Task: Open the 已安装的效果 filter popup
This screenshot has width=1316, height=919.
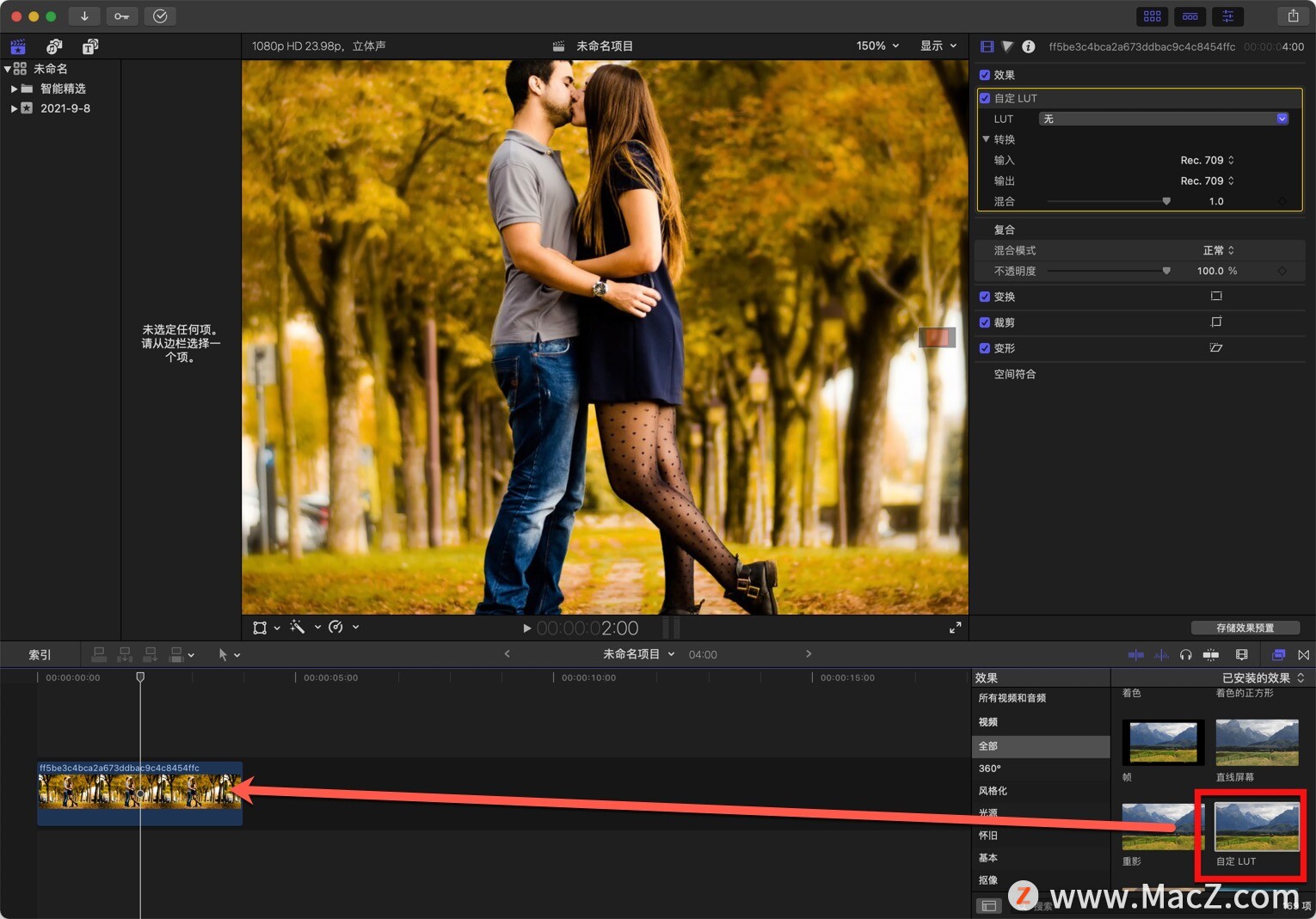Action: pyautogui.click(x=1263, y=677)
